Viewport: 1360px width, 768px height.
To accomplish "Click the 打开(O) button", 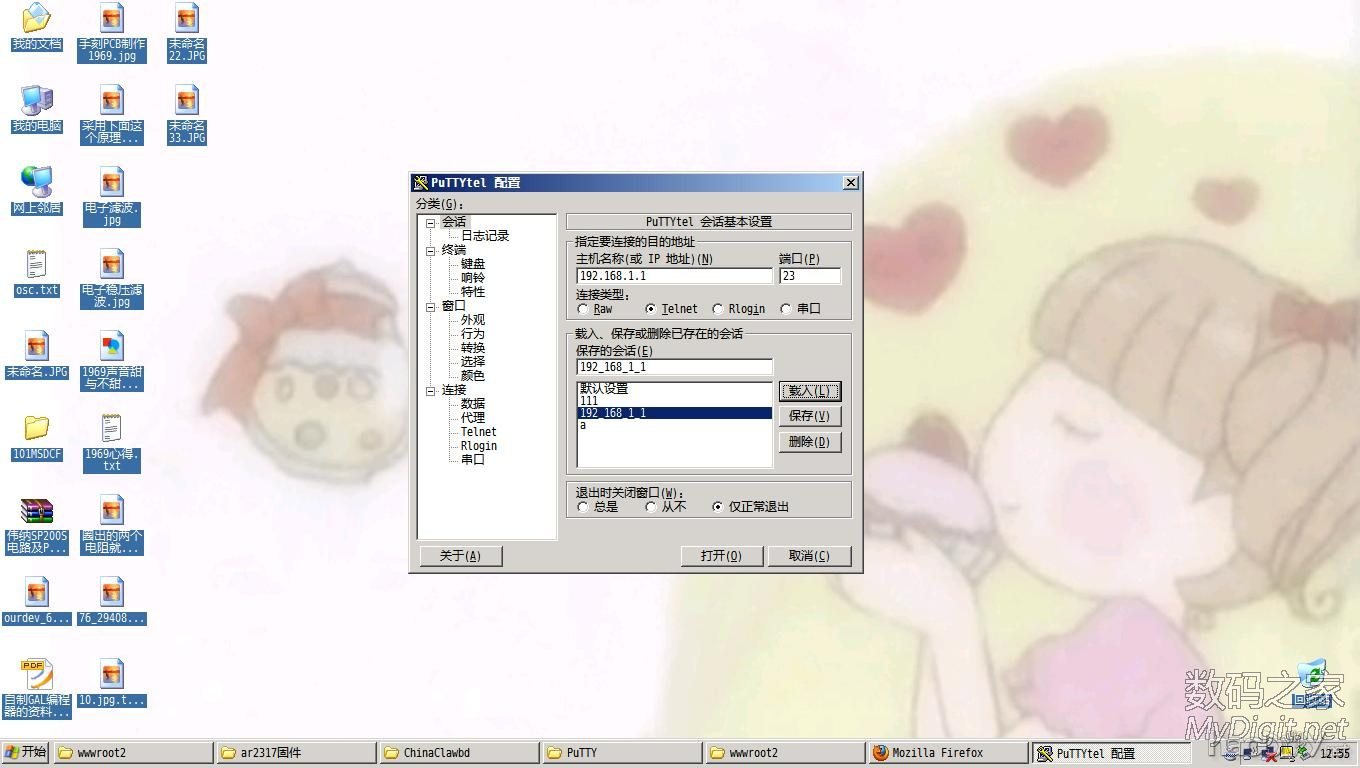I will tap(721, 556).
